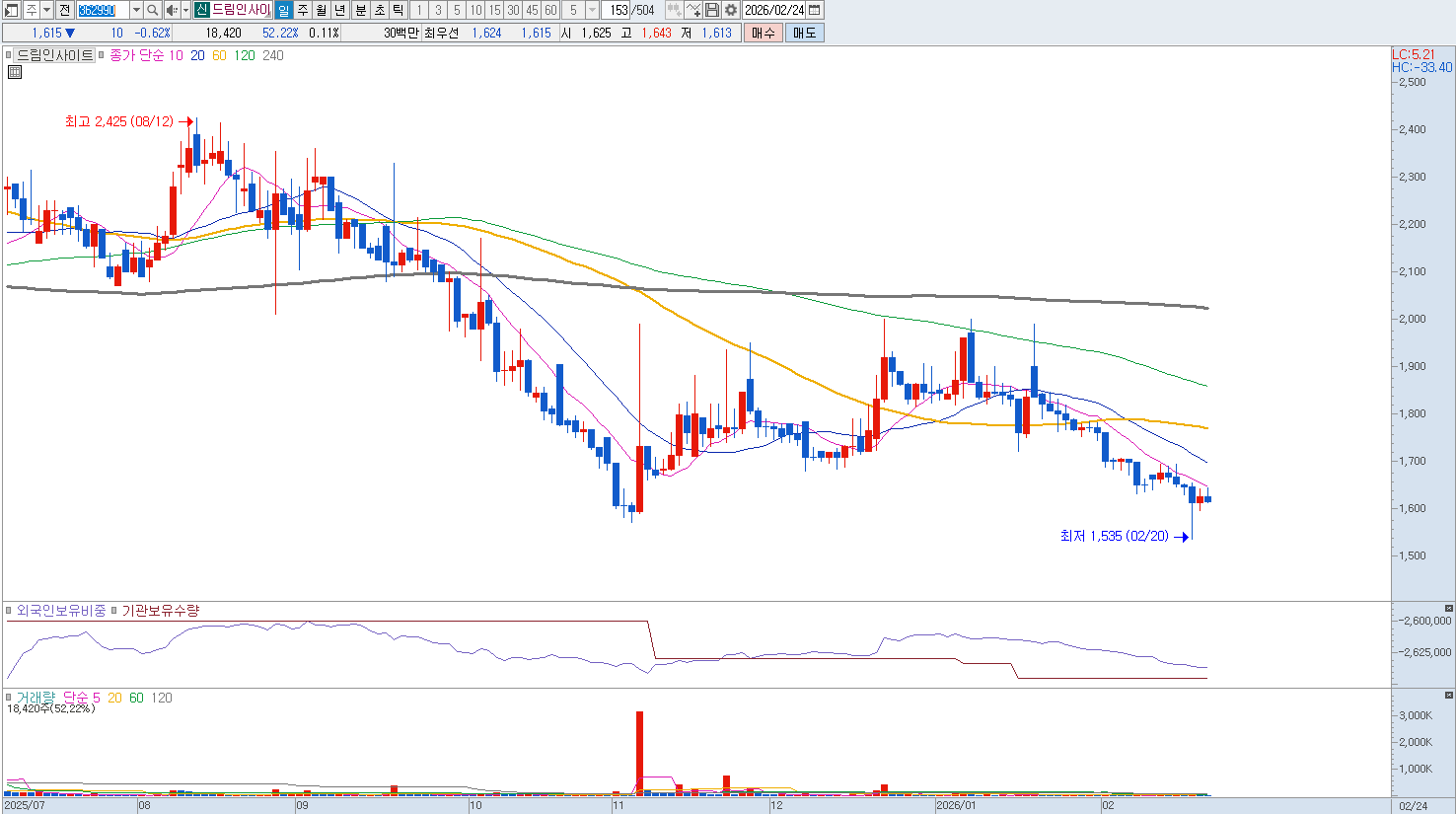Click the data table grid icon under chart title
The width and height of the screenshot is (1456, 814).
[x=15, y=72]
